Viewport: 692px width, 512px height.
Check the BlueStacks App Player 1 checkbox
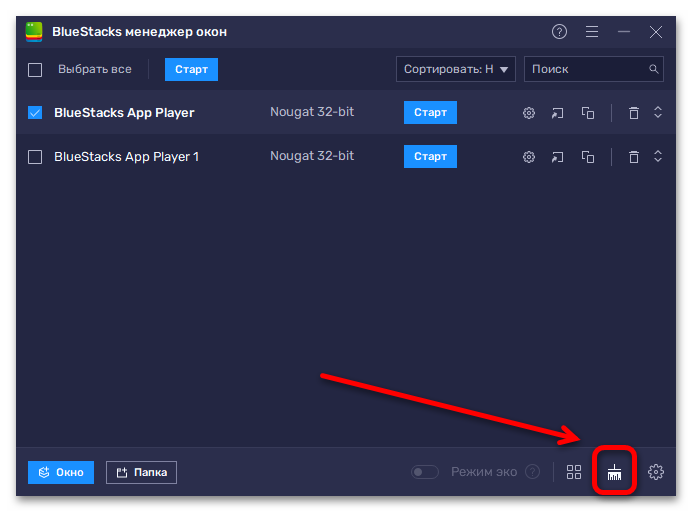click(35, 157)
